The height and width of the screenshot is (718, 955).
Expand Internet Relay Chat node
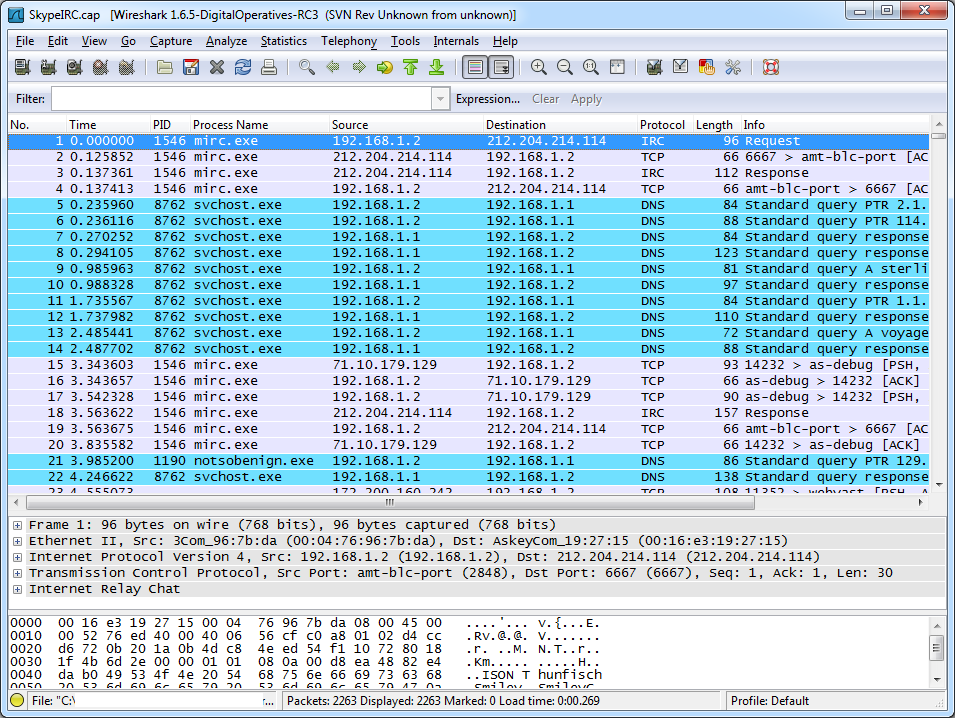18,589
